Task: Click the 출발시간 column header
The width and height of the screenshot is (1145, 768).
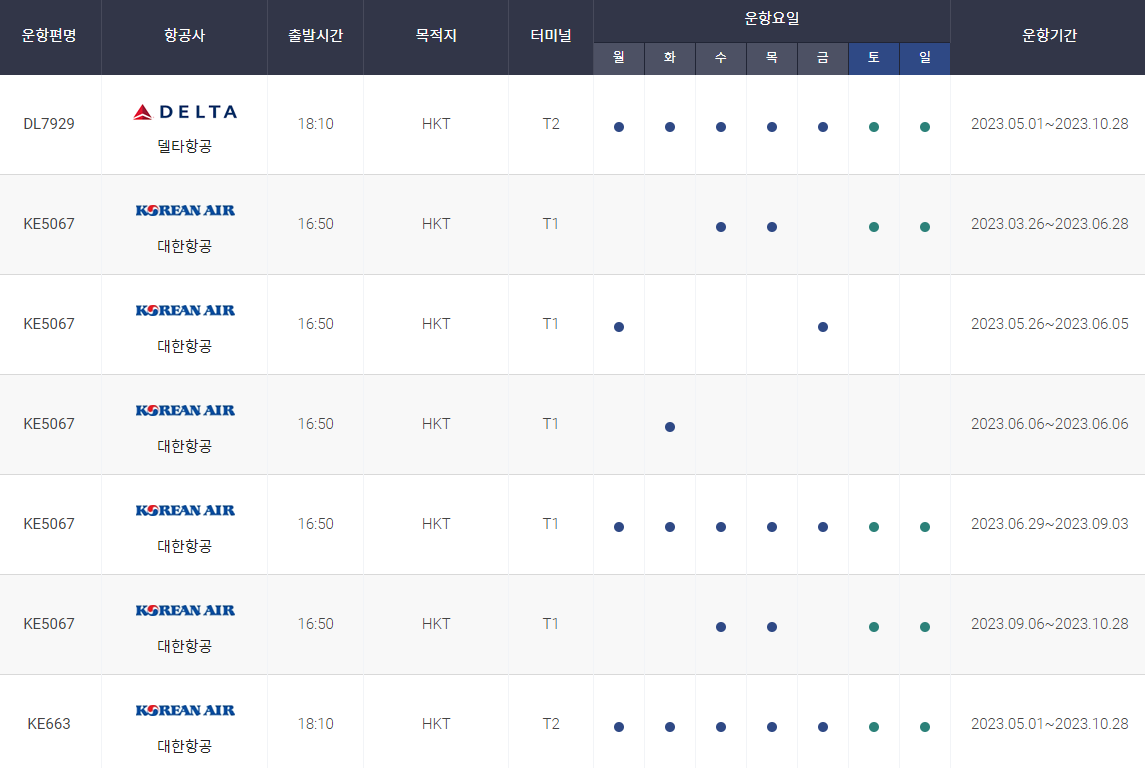Action: coord(315,35)
